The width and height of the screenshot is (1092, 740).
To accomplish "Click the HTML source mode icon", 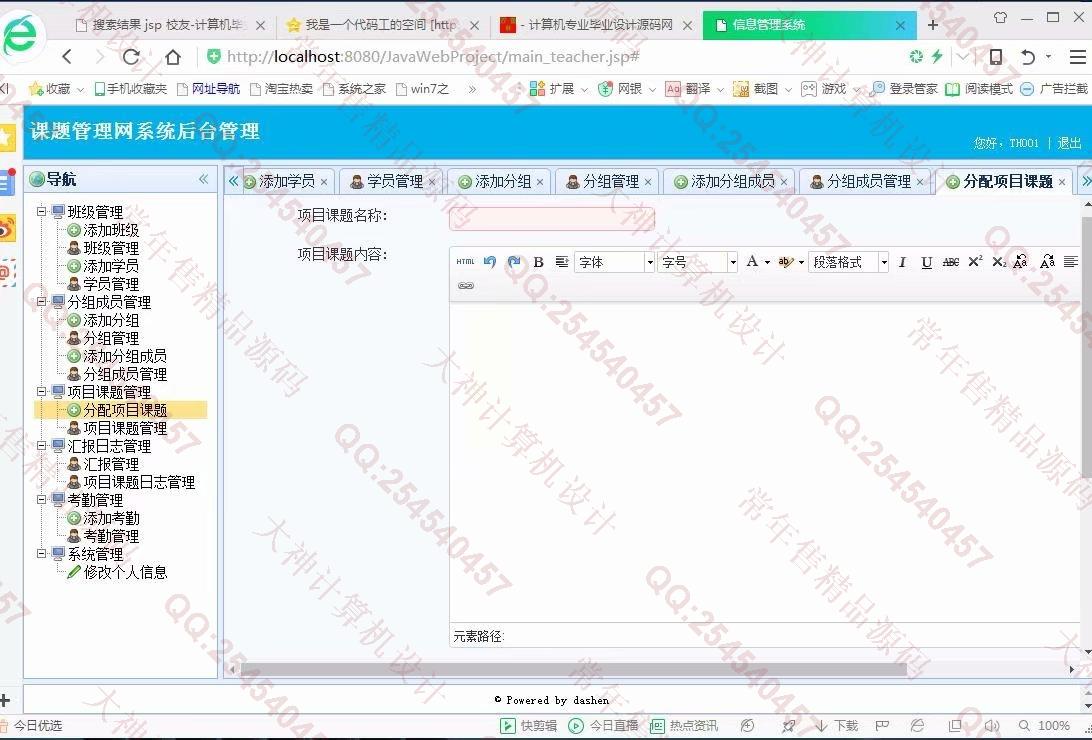I will point(465,262).
